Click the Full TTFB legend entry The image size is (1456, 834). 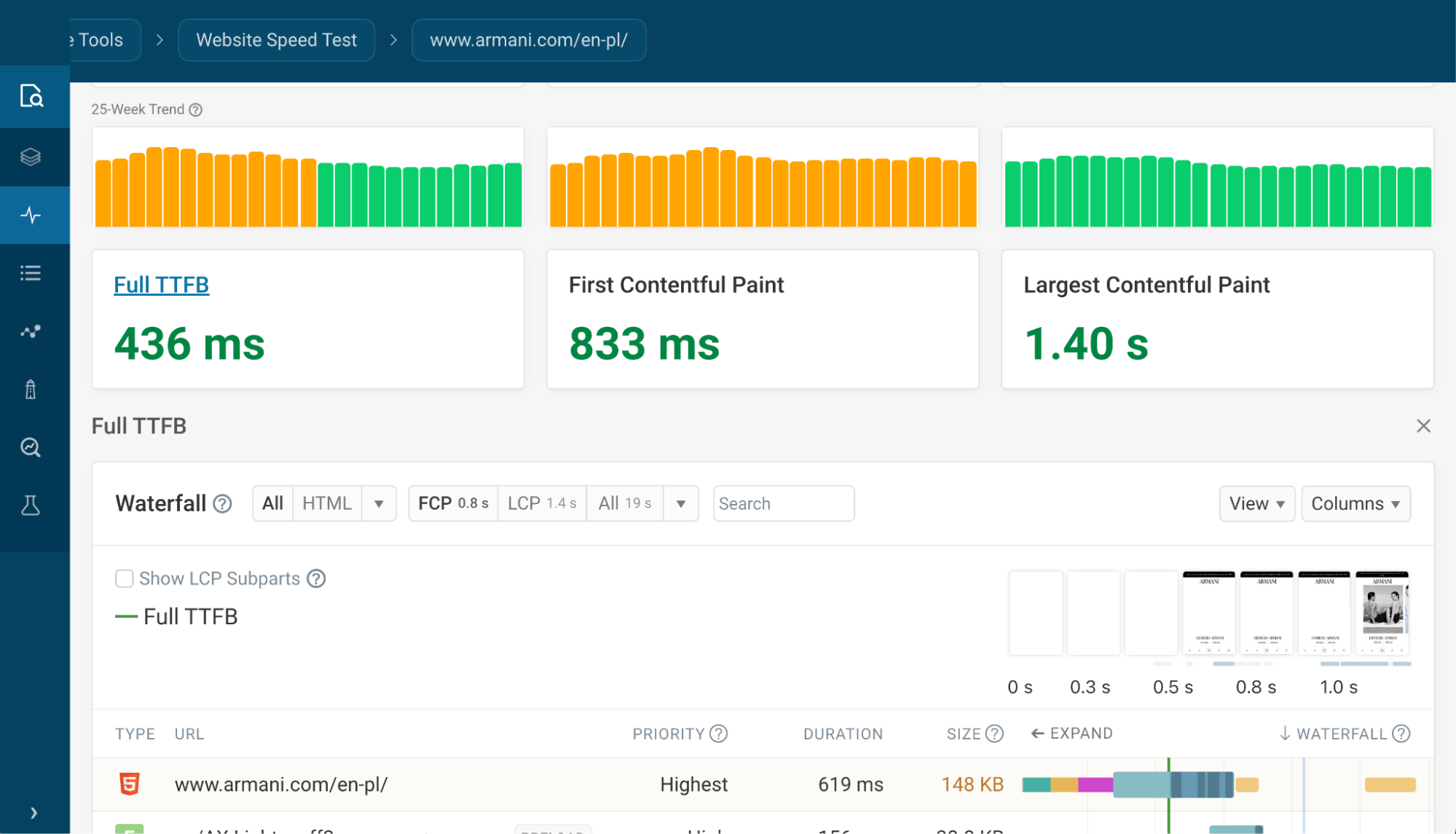tap(177, 617)
